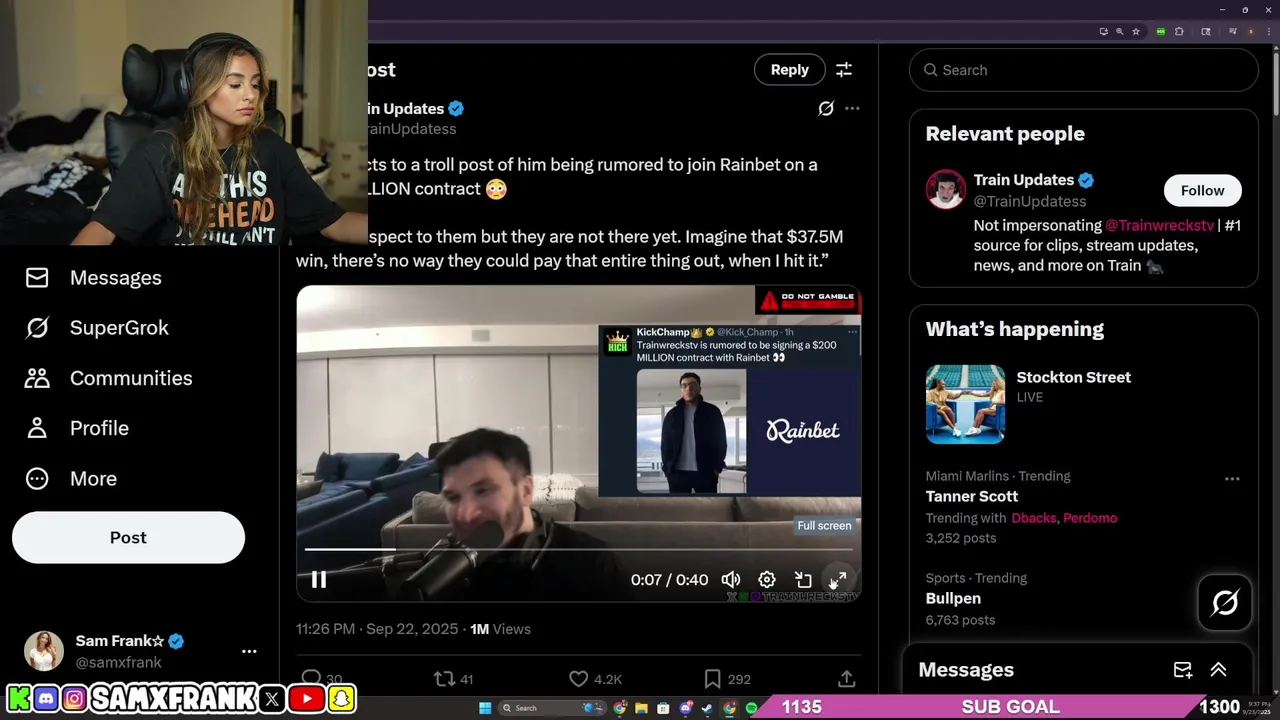This screenshot has height=720, width=1280.
Task: Like the post with heart icon
Action: pyautogui.click(x=578, y=679)
